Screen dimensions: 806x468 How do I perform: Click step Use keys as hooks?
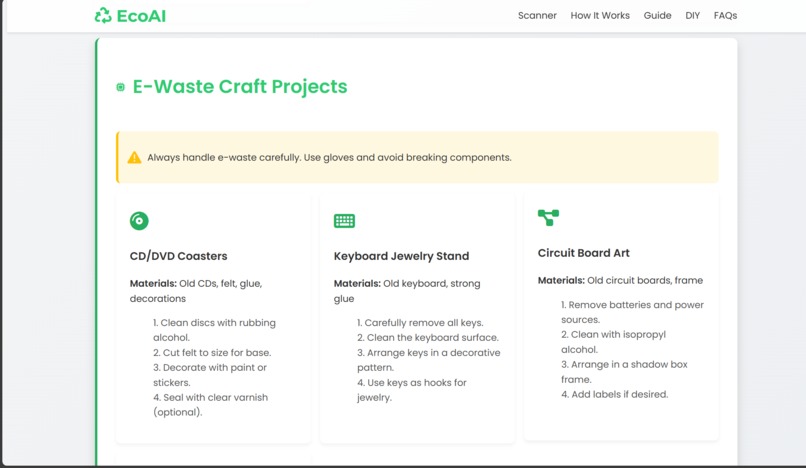[412, 390]
